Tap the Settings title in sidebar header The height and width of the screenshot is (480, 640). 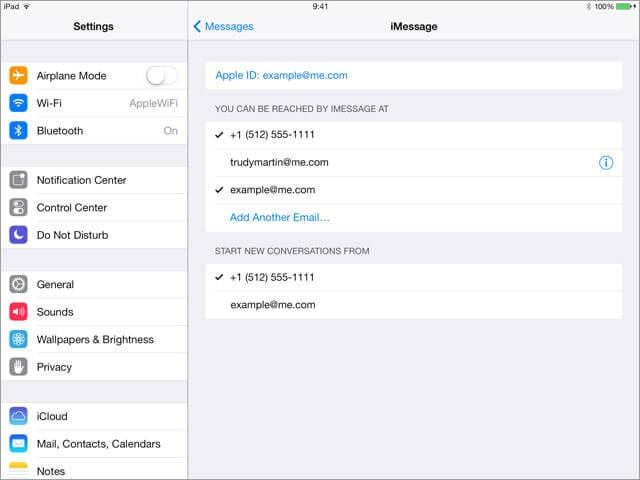click(x=93, y=27)
